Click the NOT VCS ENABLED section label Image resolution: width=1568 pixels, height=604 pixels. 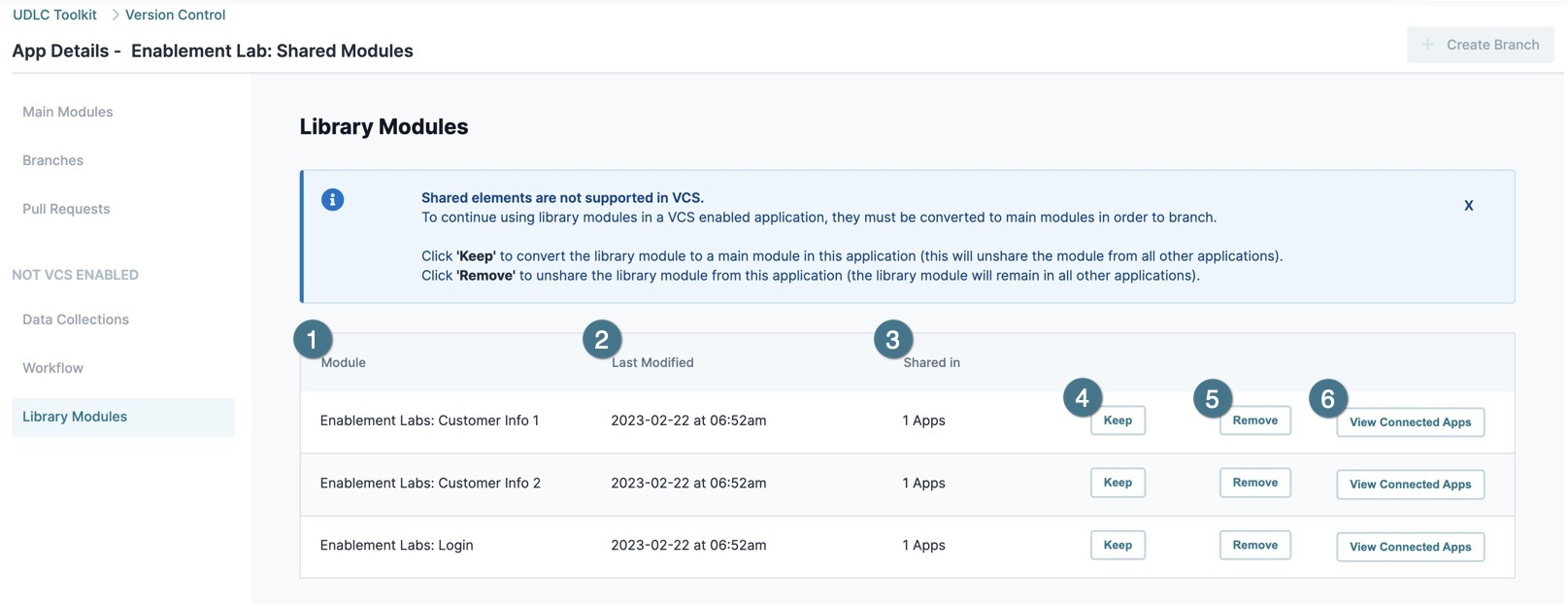tap(75, 275)
